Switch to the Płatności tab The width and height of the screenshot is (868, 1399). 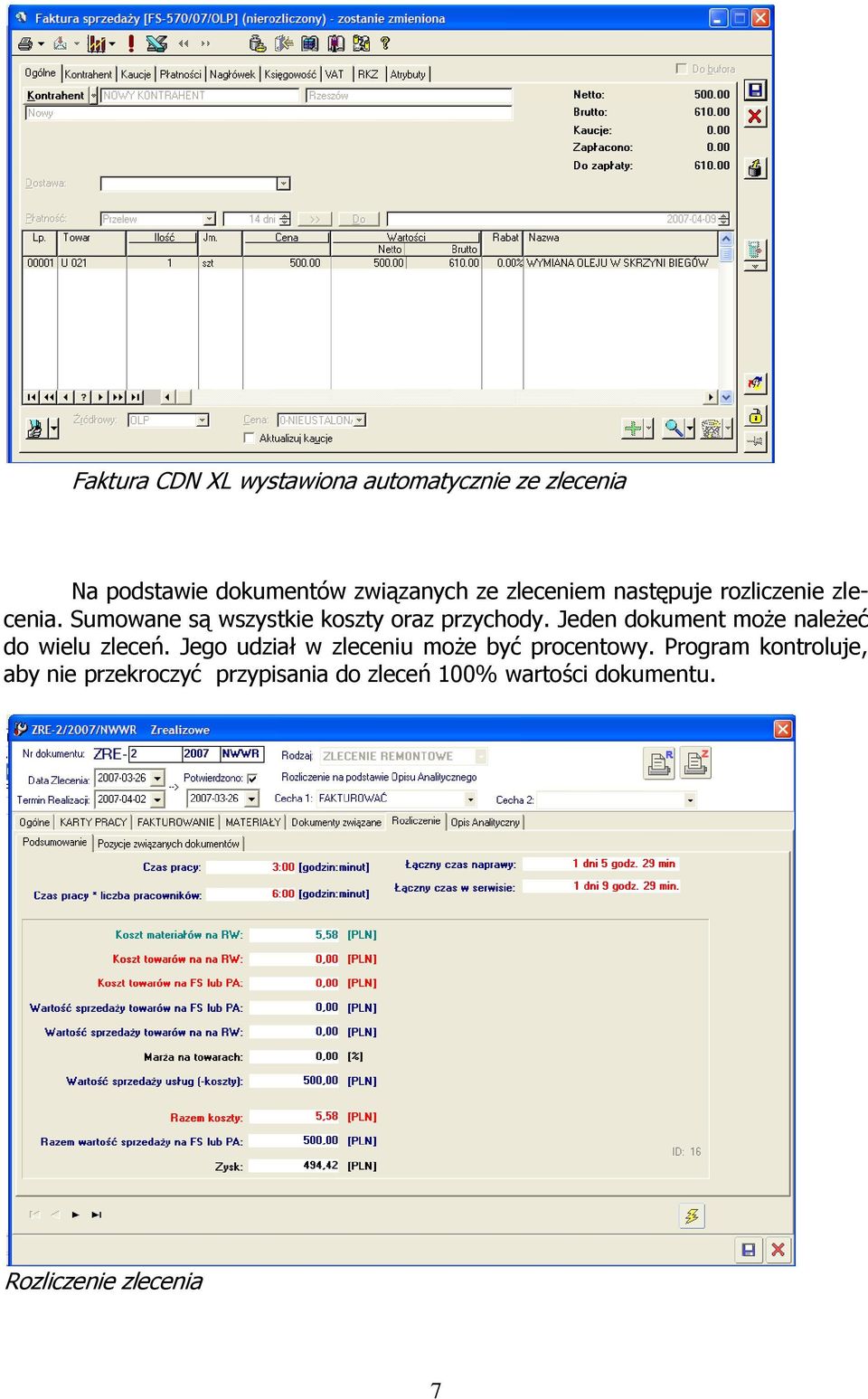(x=180, y=74)
